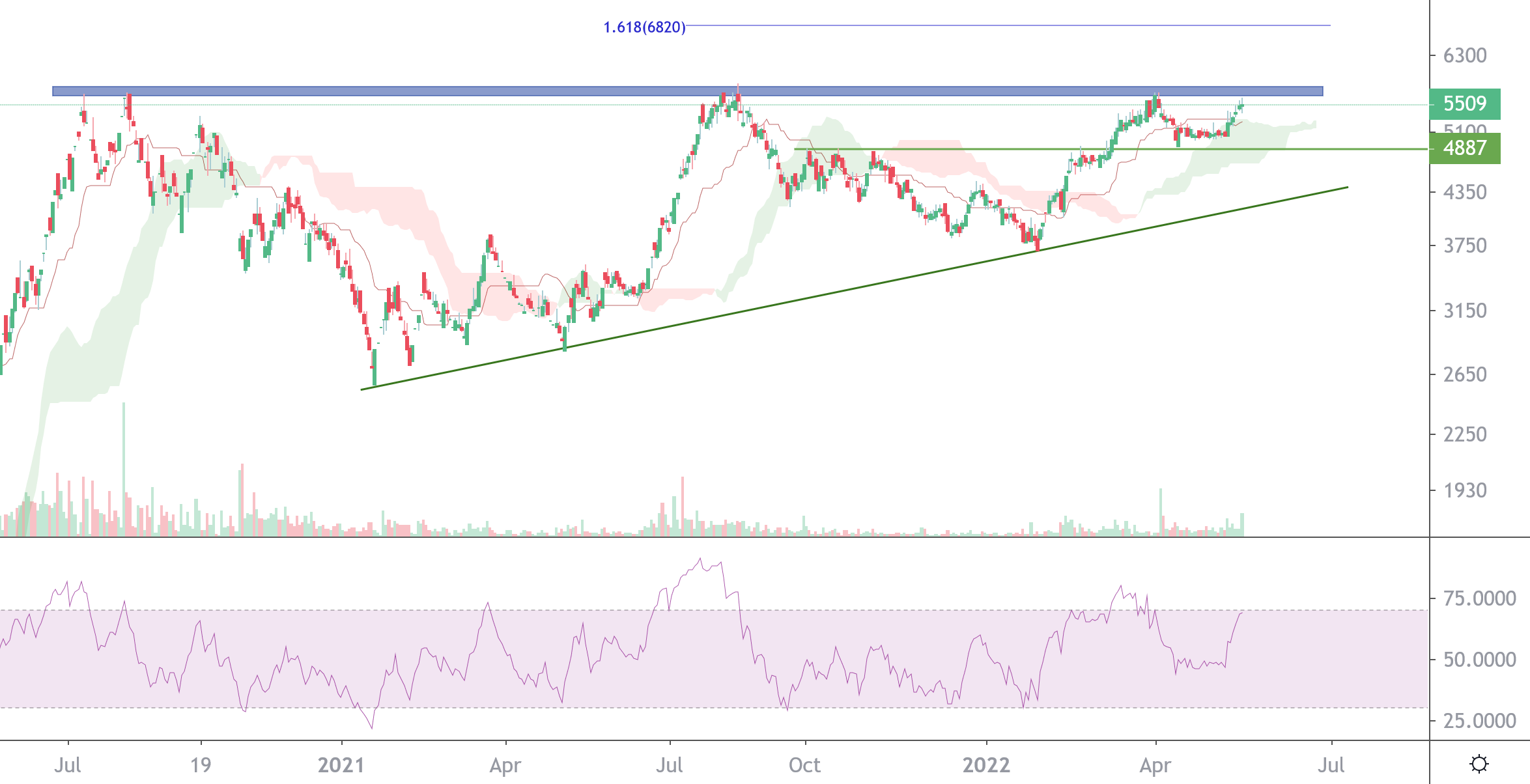Screen dimensions: 1530x784
Task: Click the 50.0000 RSI scale label
Action: (1479, 660)
